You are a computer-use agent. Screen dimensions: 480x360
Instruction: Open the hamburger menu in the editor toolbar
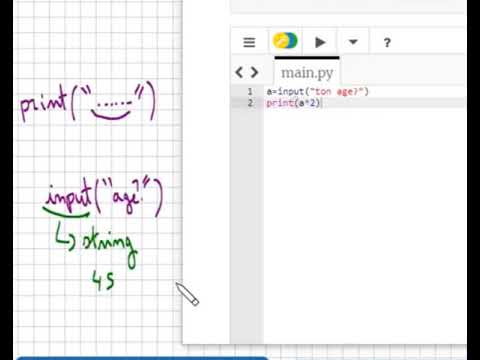(249, 42)
